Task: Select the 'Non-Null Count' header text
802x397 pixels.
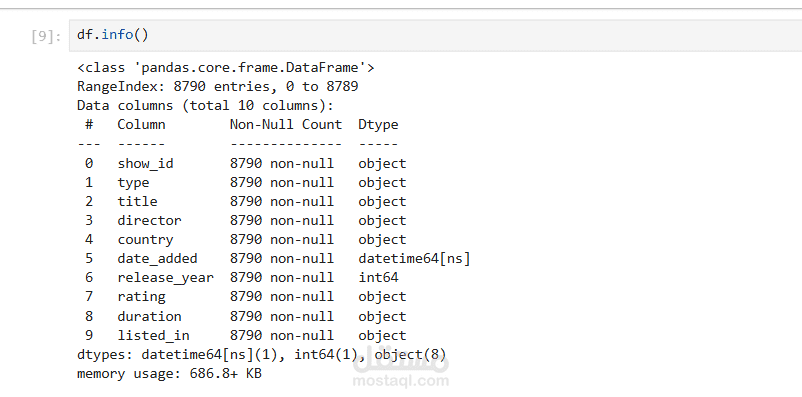Action: [285, 124]
